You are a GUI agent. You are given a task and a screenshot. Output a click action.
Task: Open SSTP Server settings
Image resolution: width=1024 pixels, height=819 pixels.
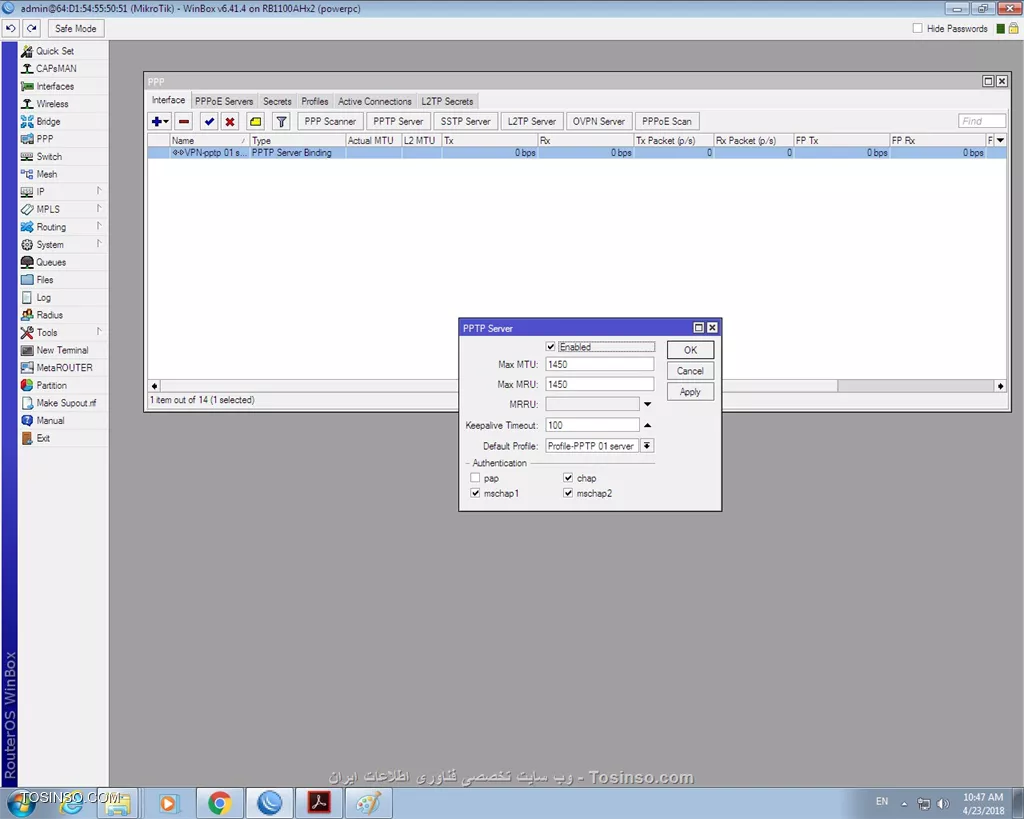click(465, 121)
